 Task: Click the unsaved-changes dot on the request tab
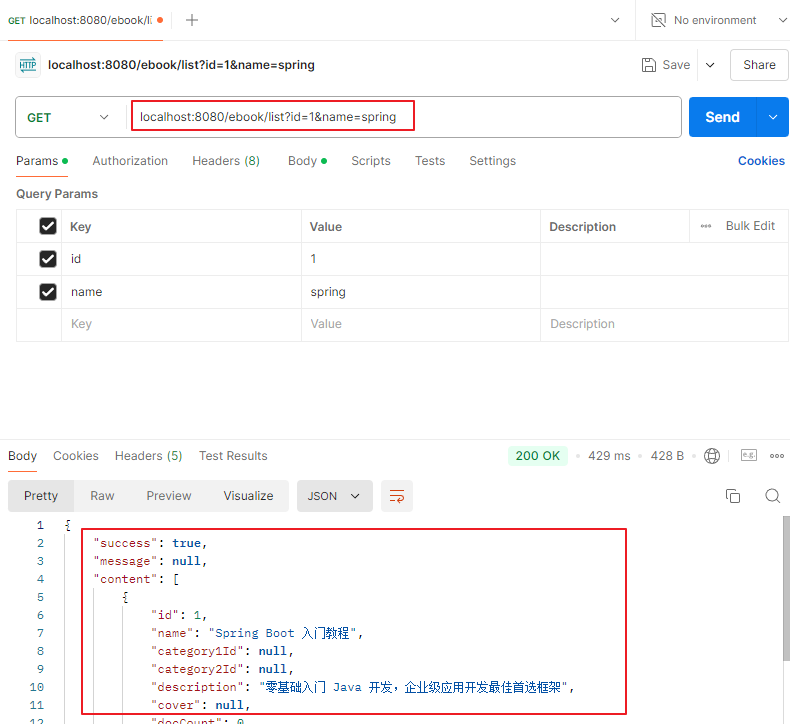(160, 20)
